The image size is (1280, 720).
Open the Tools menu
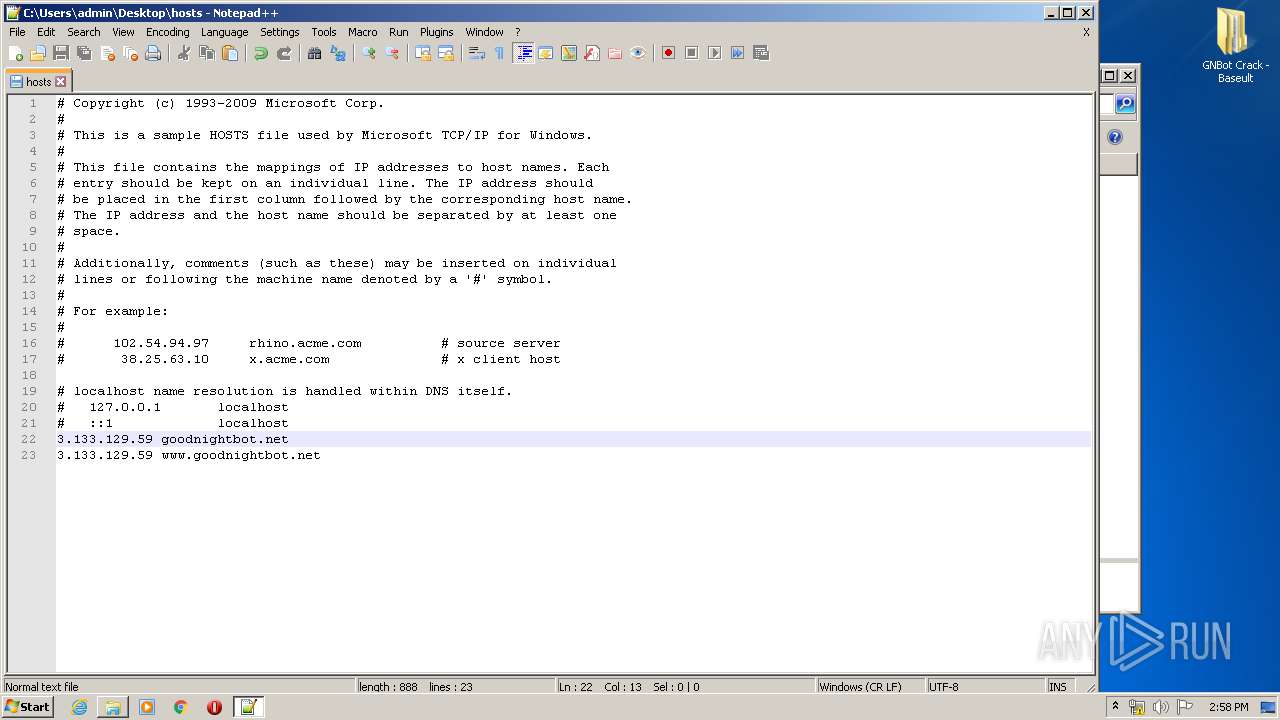point(324,32)
